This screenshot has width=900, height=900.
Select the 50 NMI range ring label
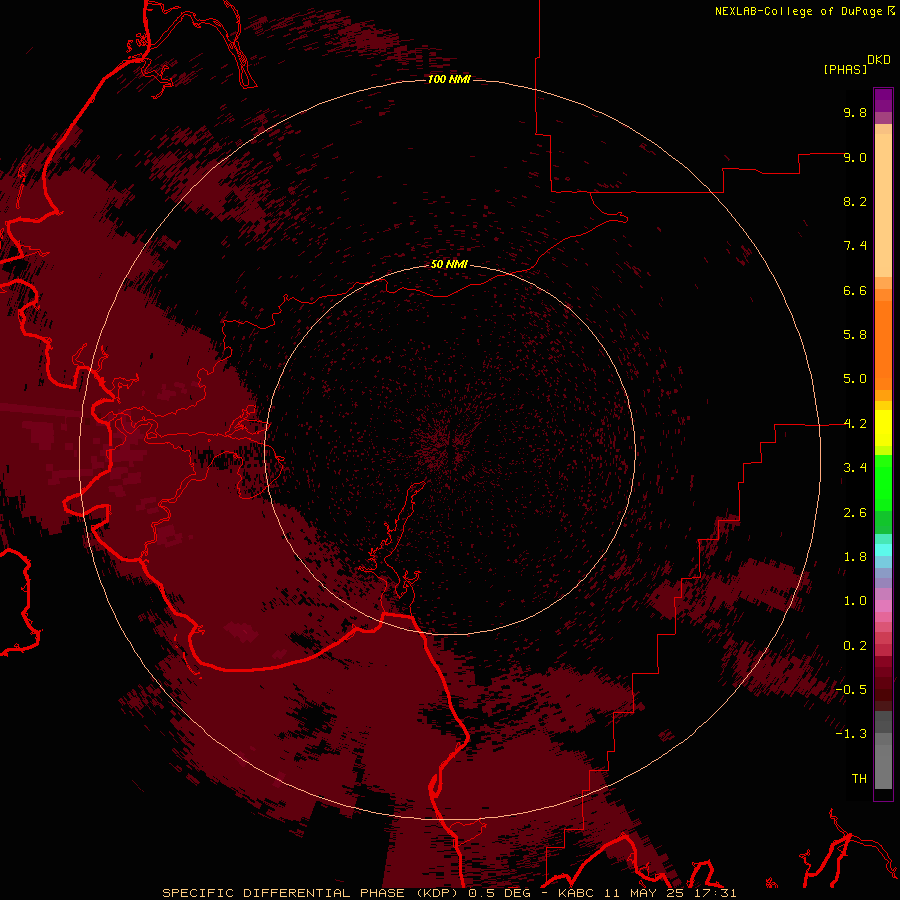tap(449, 264)
